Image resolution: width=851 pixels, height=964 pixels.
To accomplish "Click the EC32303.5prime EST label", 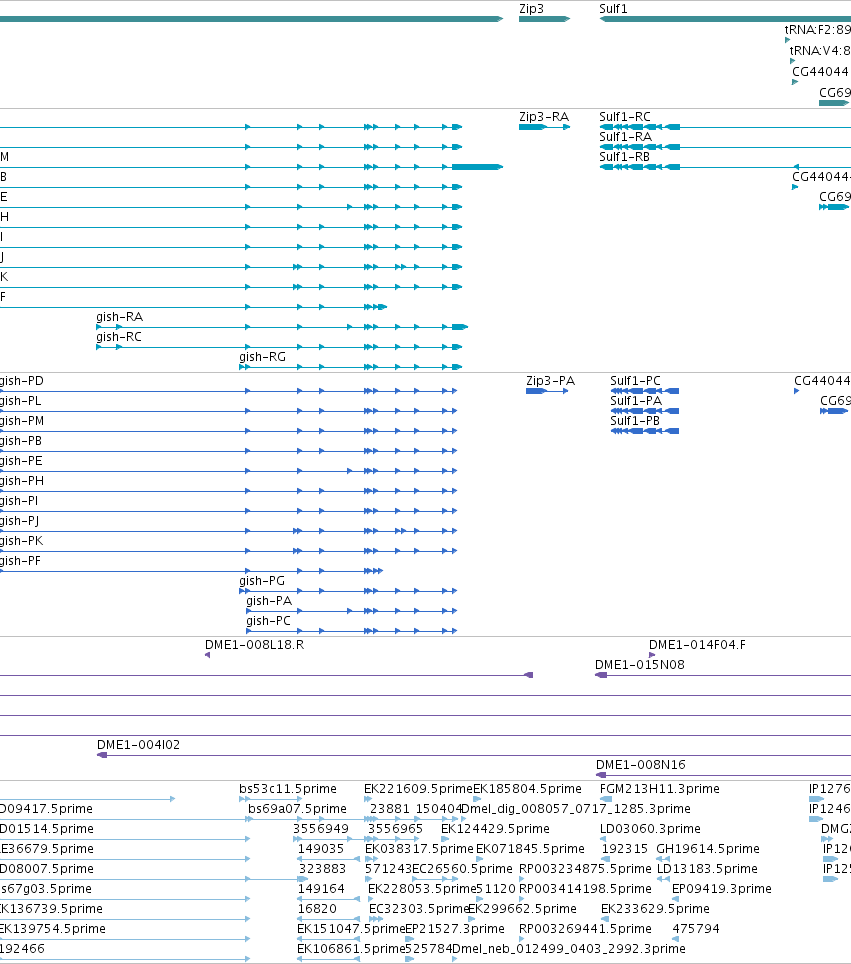I will [419, 909].
